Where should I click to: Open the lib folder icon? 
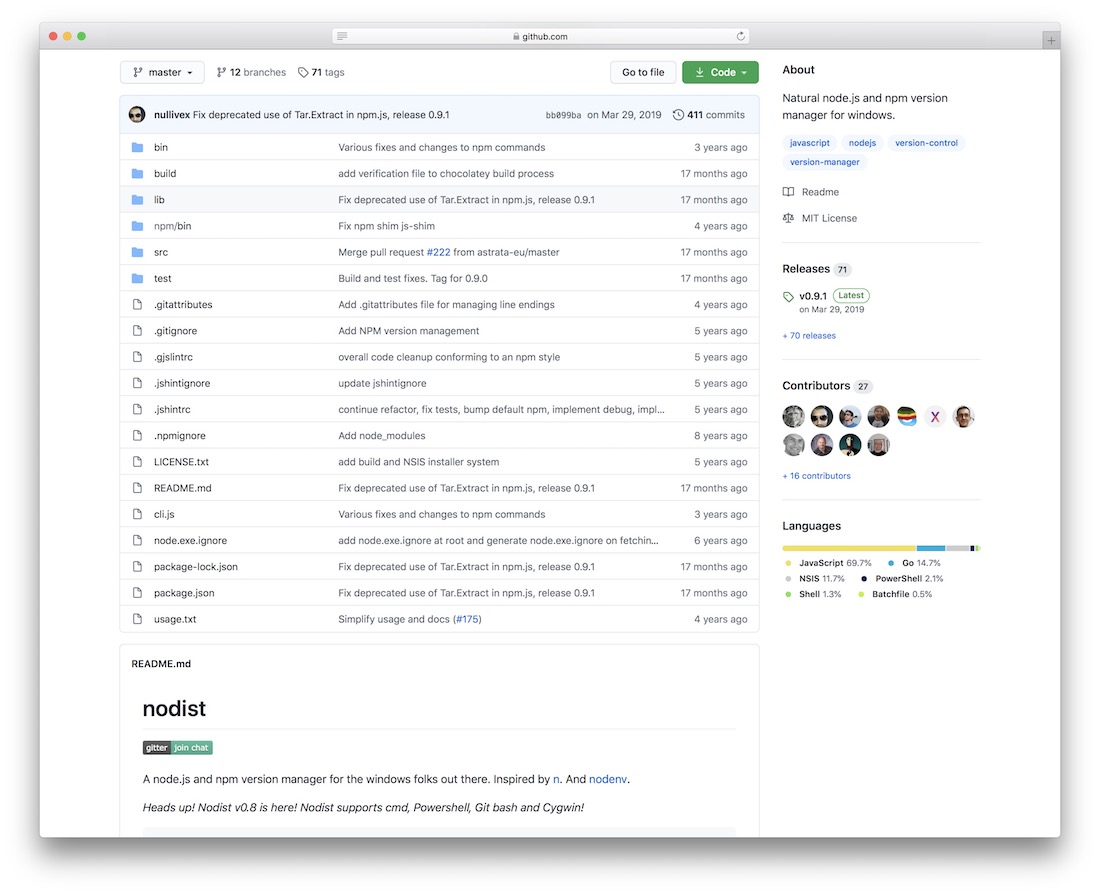pos(138,200)
